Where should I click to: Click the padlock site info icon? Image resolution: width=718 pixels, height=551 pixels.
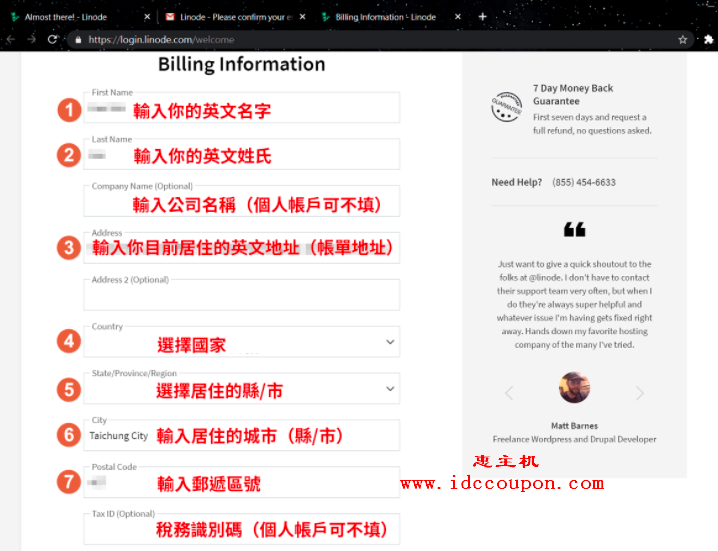77,40
